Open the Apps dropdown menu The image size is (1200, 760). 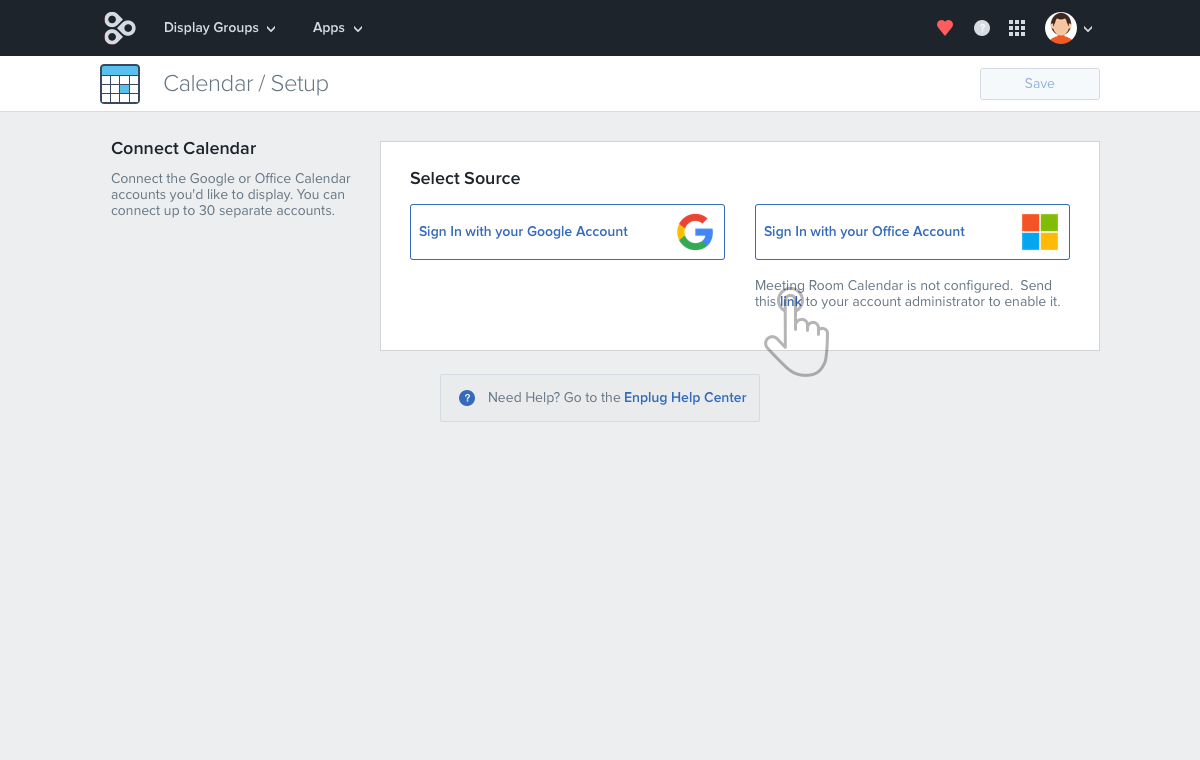pos(338,28)
